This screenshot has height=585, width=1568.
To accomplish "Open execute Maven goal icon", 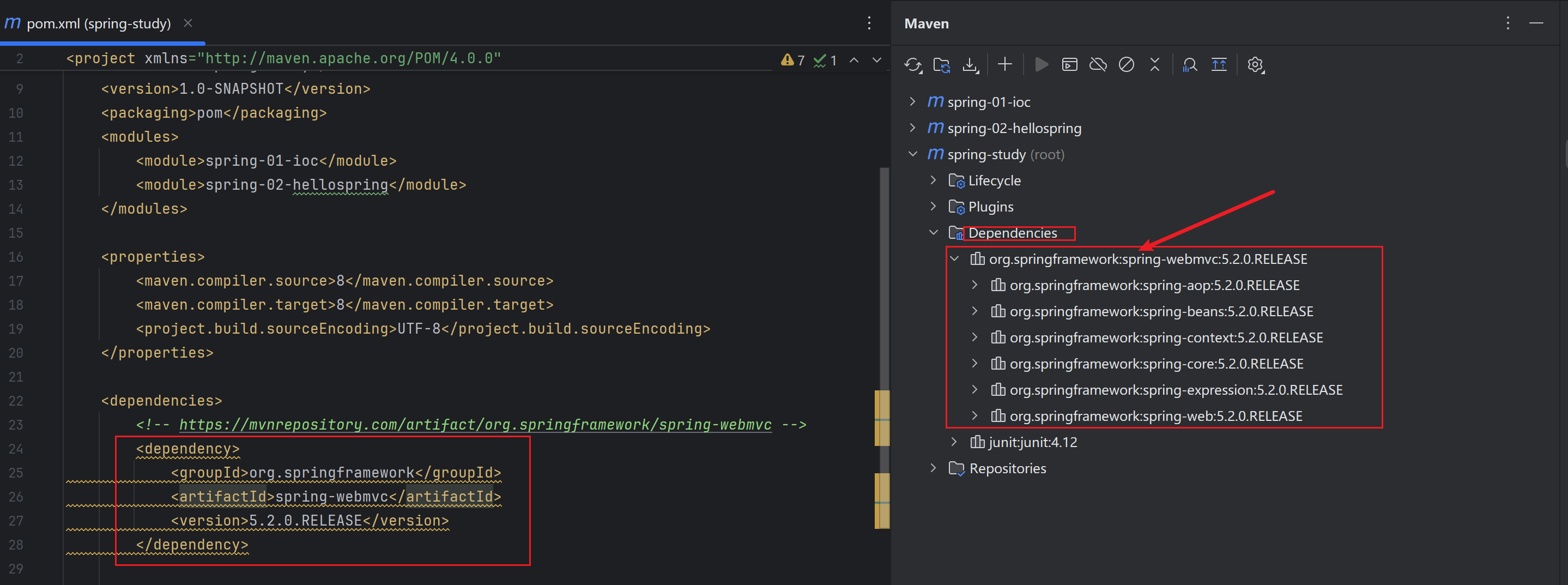I will 1069,64.
